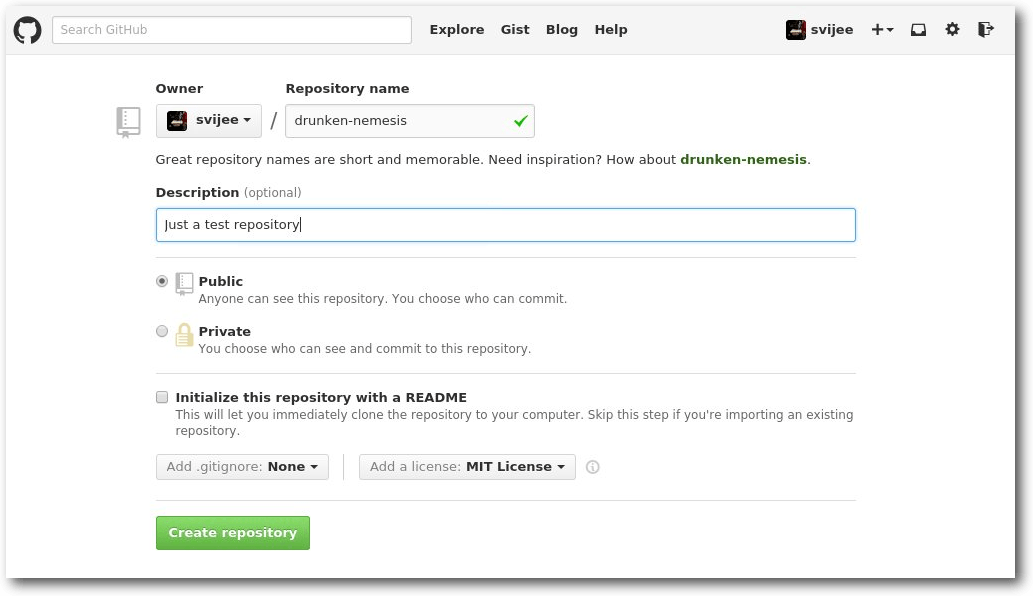Focus the Search GitHub field
Image resolution: width=1033 pixels, height=596 pixels.
pos(232,30)
